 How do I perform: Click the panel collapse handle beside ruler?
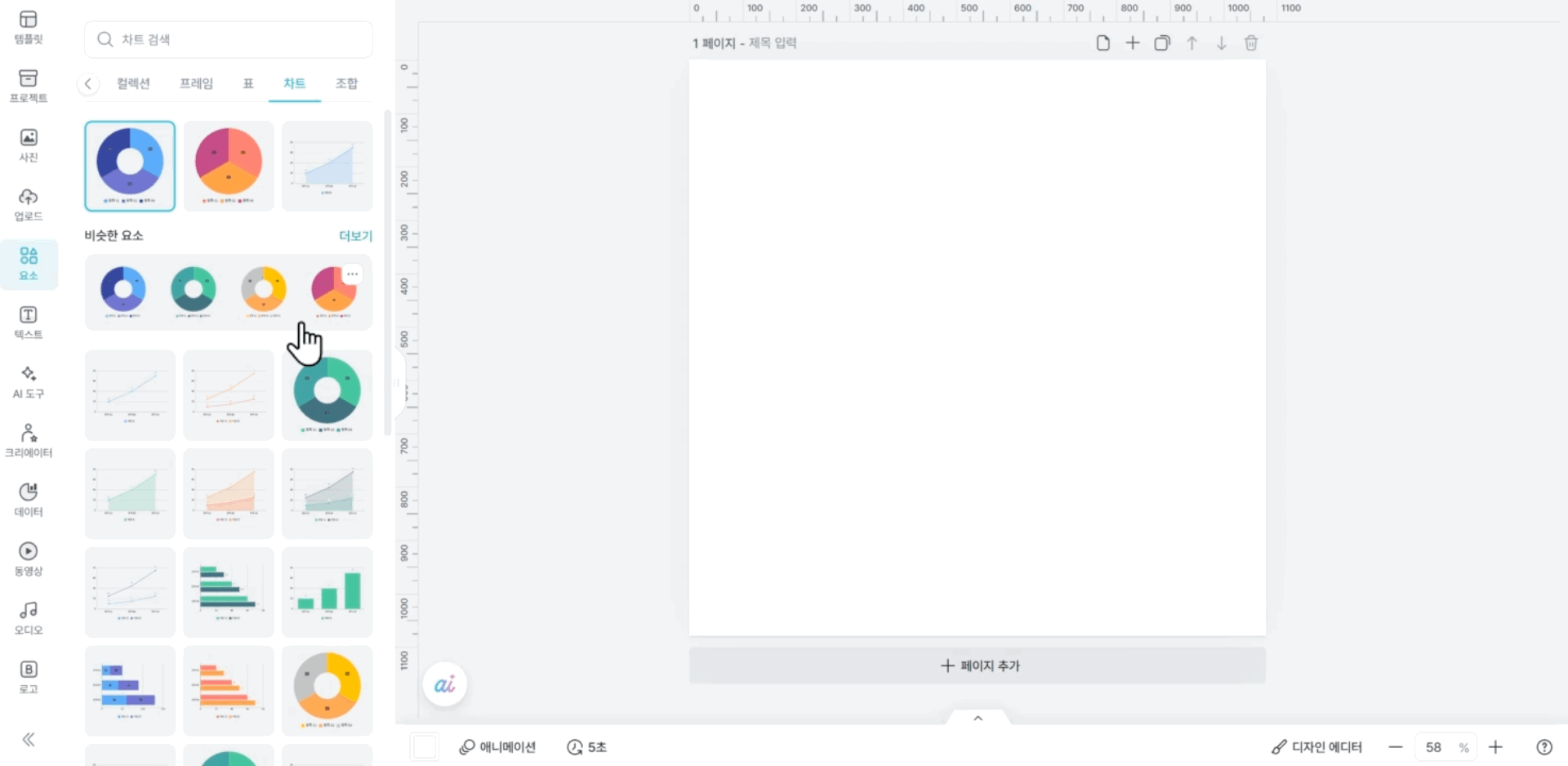(399, 383)
